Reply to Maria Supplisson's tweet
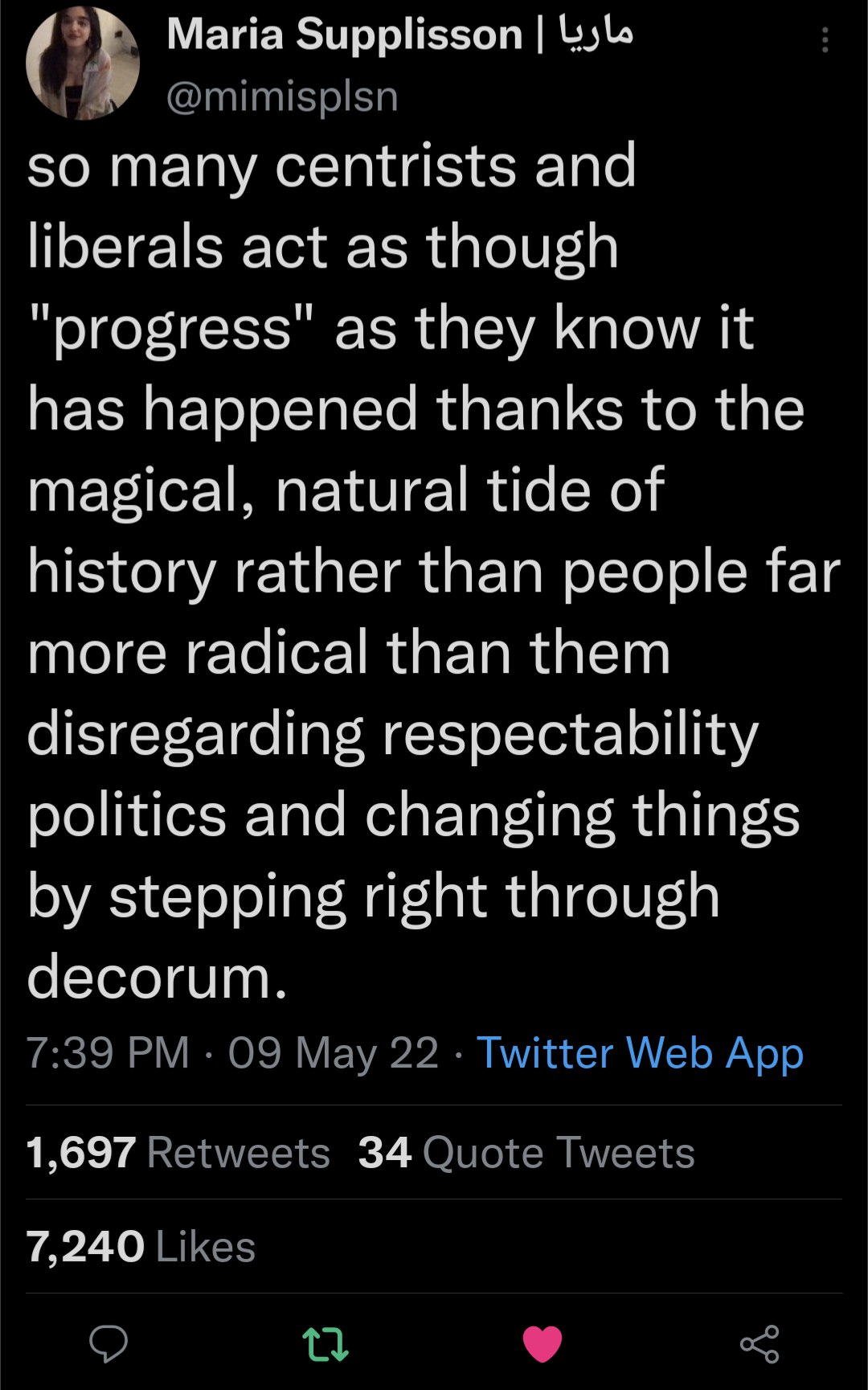Screen dimensions: 868x1390 click(108, 1343)
